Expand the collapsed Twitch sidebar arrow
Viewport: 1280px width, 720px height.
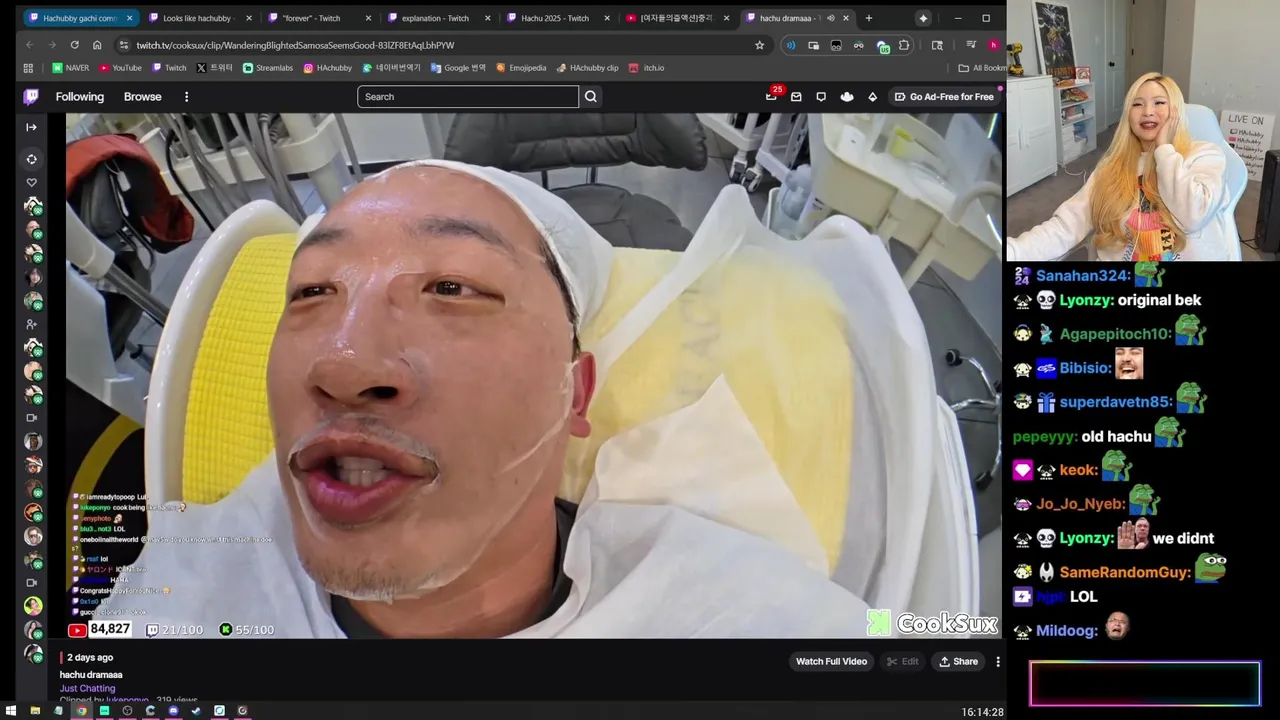point(31,127)
